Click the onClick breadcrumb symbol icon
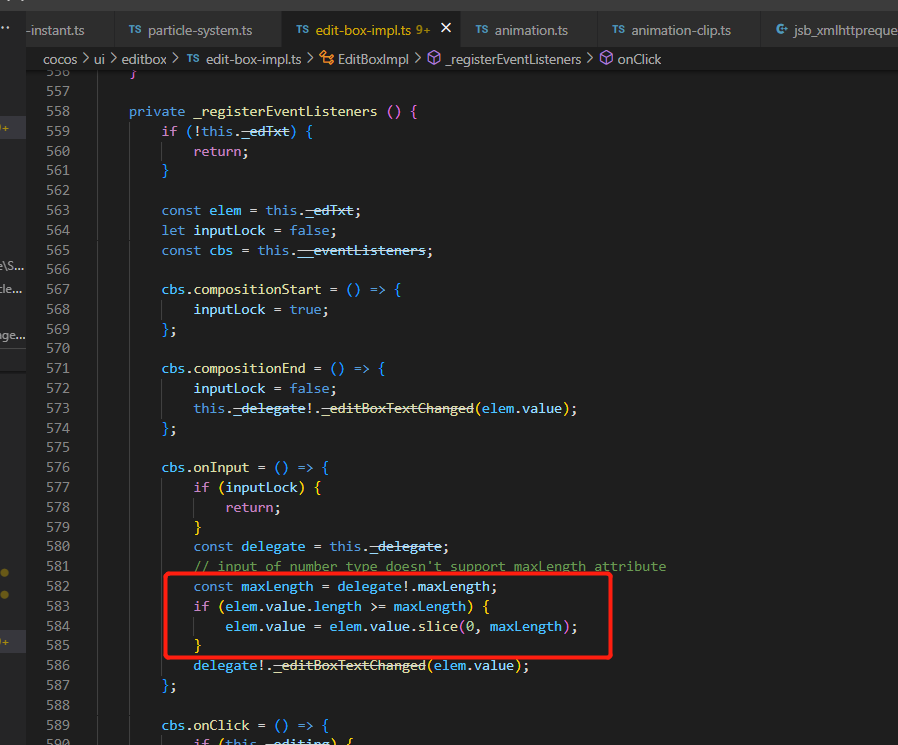 606,58
